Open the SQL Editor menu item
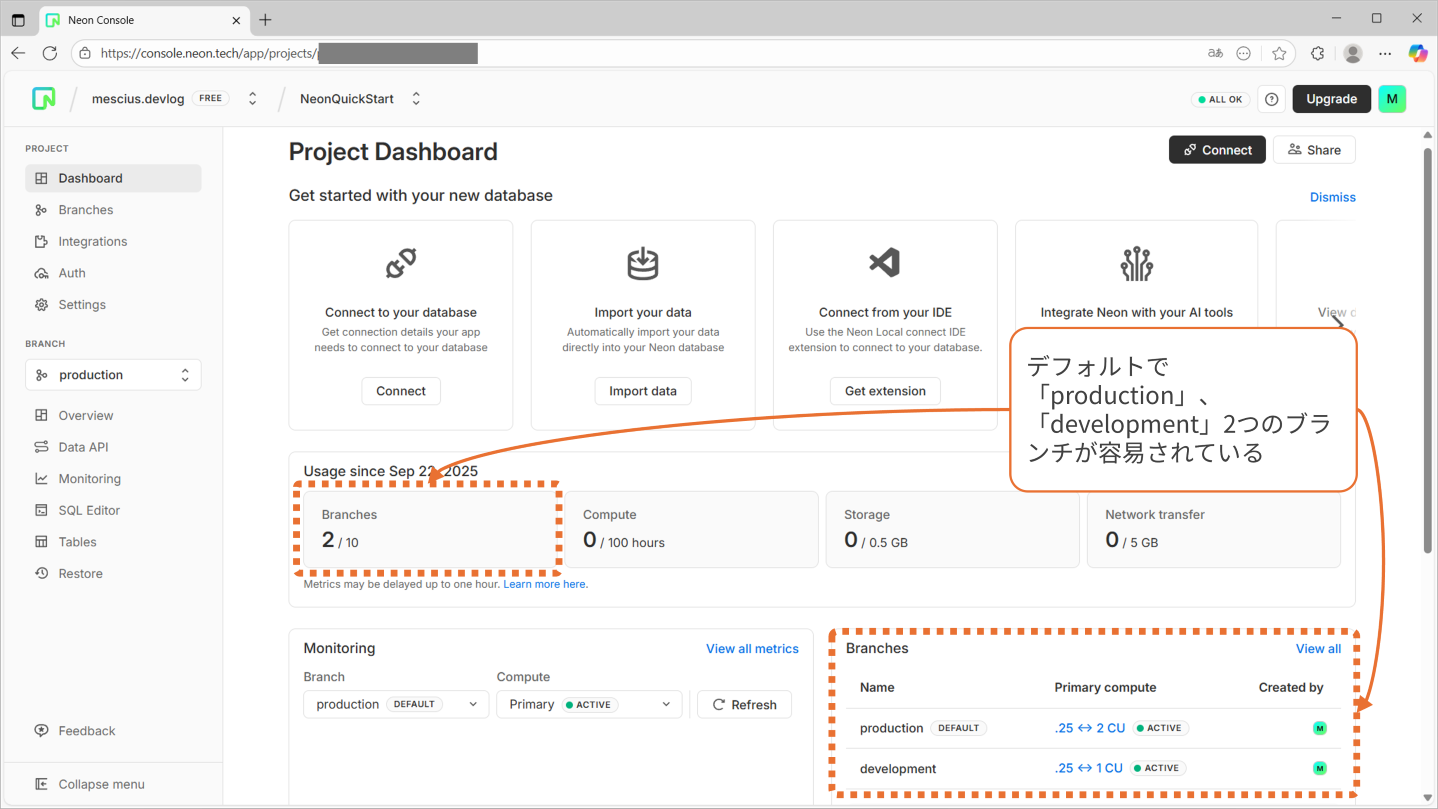 [89, 510]
